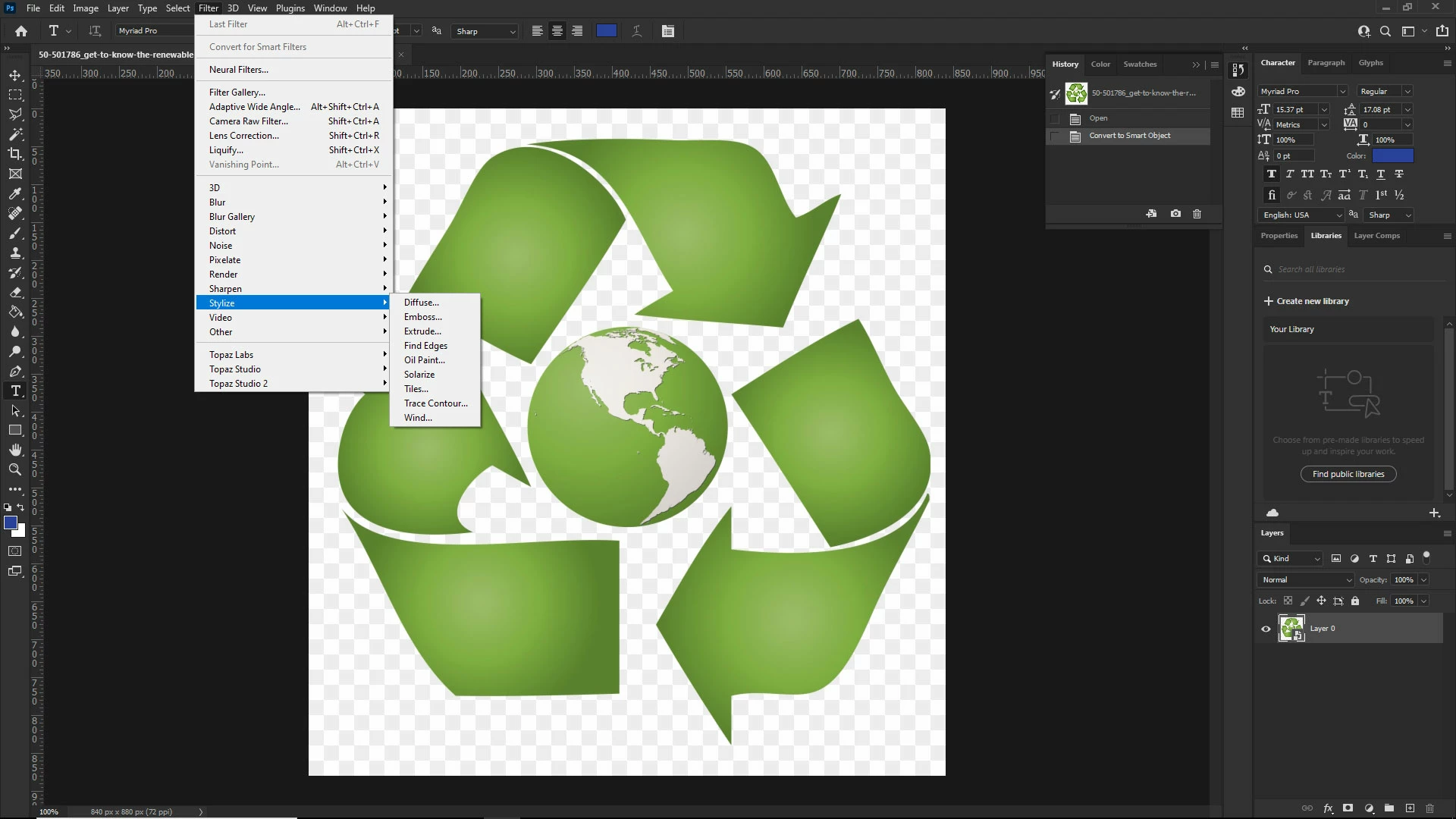Click the lock all icon in Layers
1456x819 pixels.
[1355, 601]
